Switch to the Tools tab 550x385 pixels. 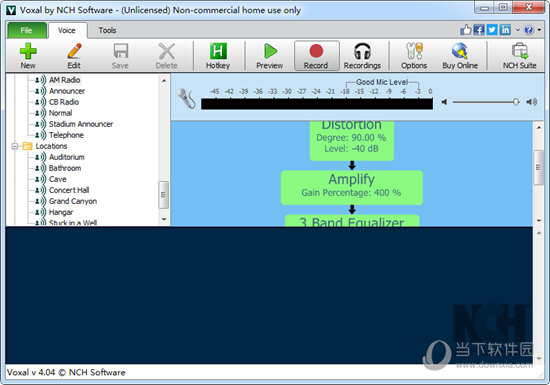(107, 31)
